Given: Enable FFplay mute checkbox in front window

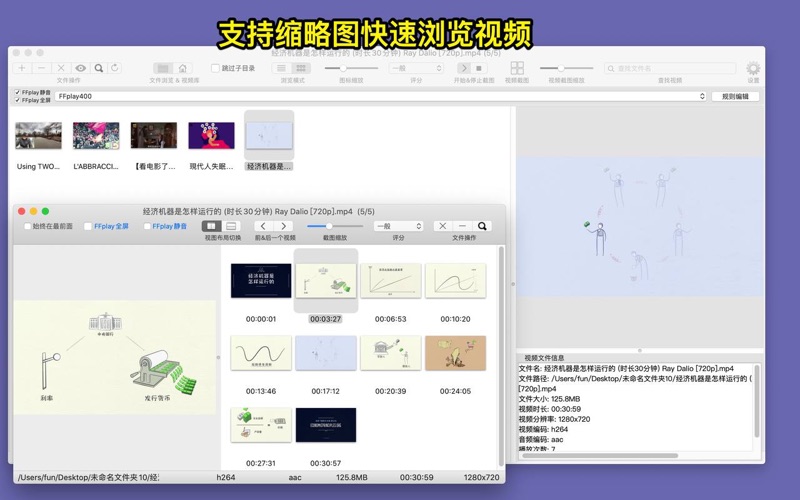Looking at the screenshot, I should (147, 226).
